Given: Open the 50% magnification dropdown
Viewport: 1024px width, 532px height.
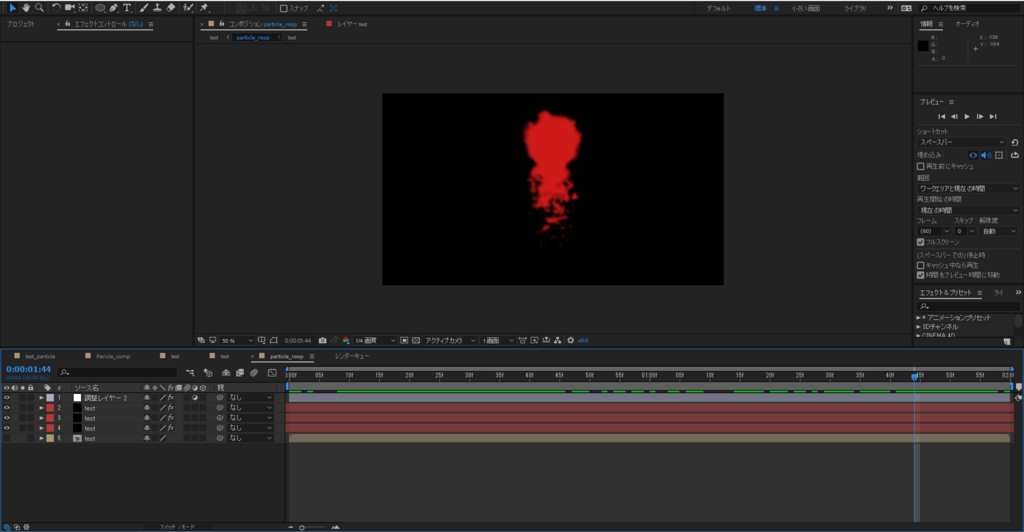Looking at the screenshot, I should tap(236, 341).
